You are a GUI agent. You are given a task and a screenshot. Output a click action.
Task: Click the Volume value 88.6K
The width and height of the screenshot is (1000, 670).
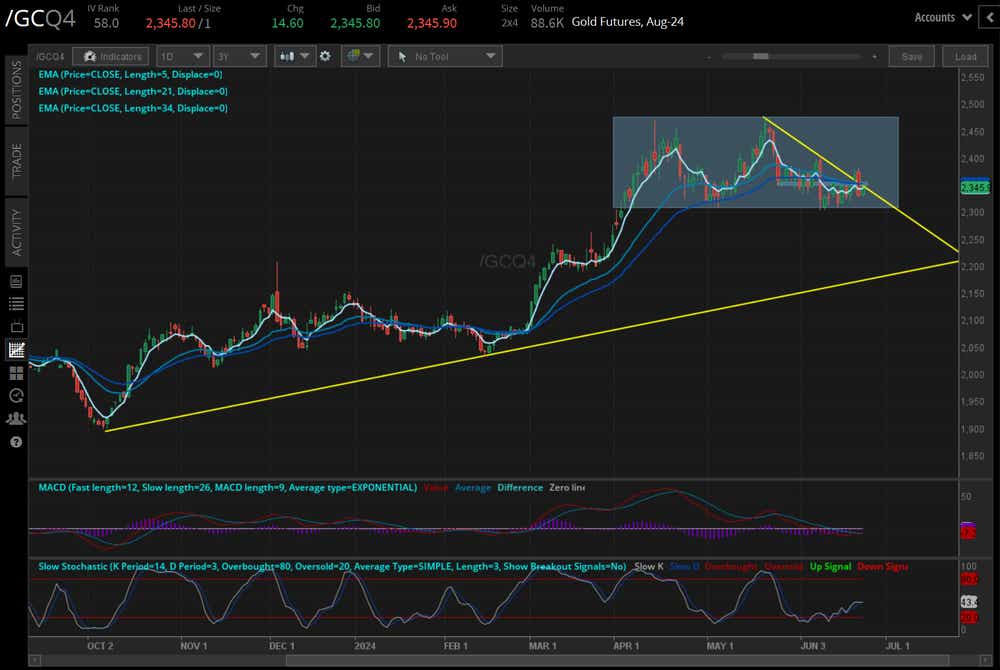pyautogui.click(x=547, y=23)
